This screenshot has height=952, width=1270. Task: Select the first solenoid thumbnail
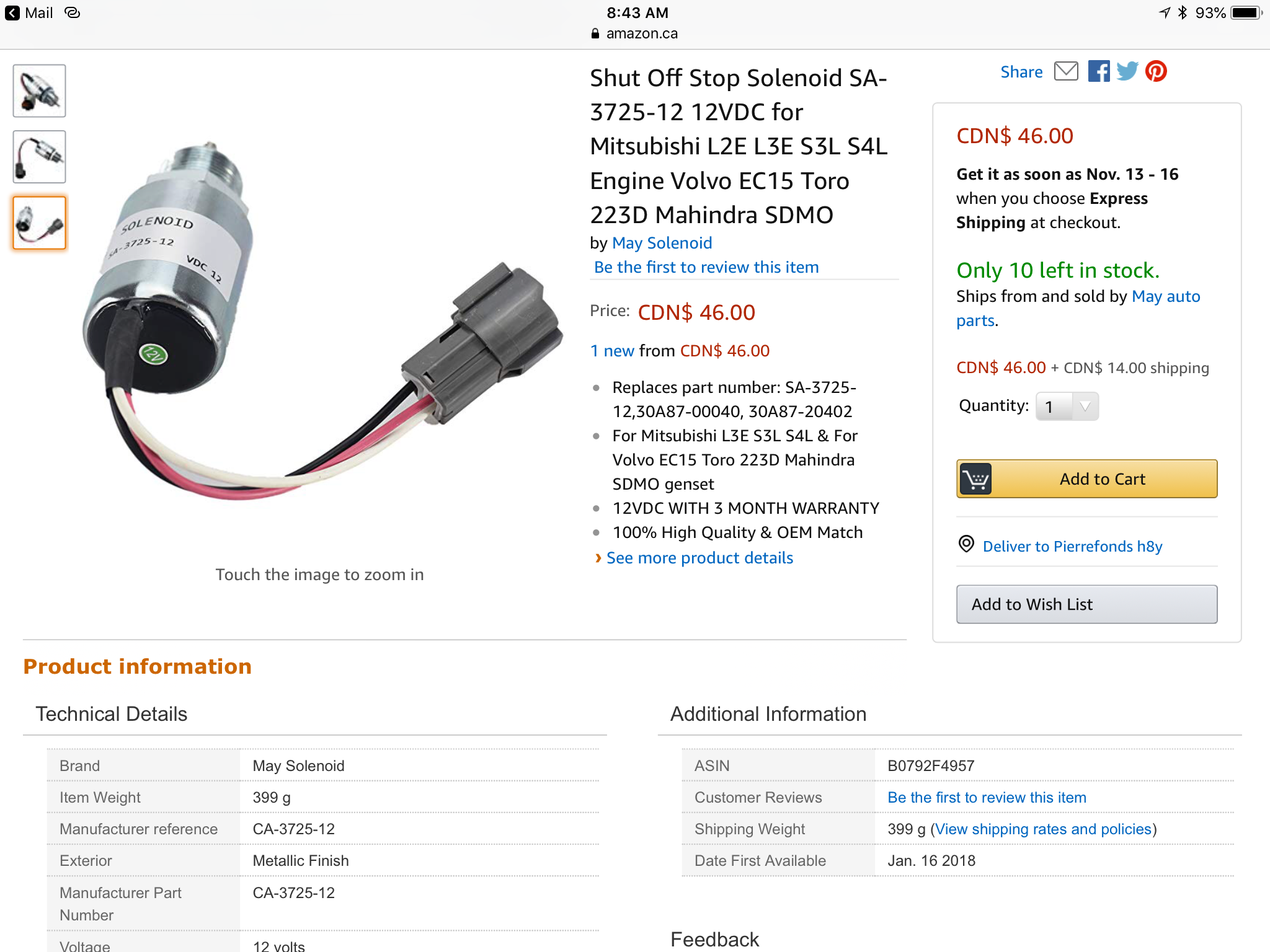click(40, 91)
